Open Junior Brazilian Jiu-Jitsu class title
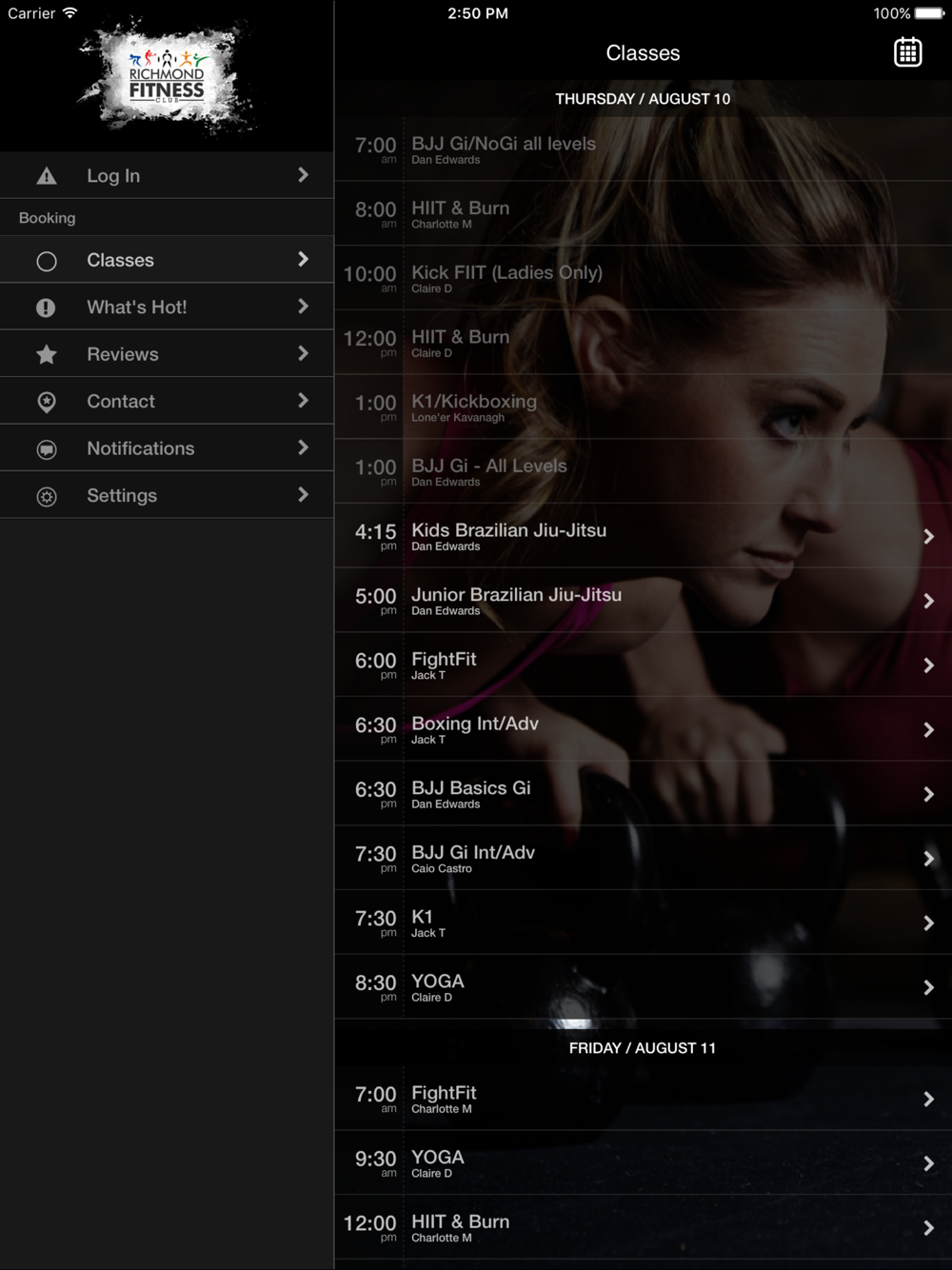952x1270 pixels. click(516, 595)
